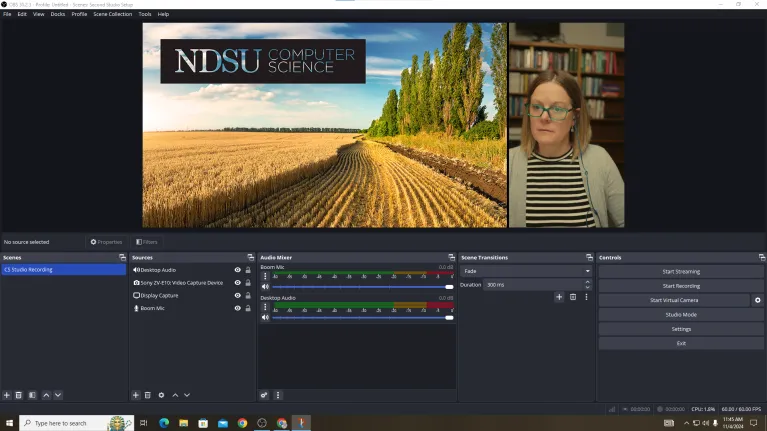Open Advanced Audio Properties gears icon

(x=264, y=395)
